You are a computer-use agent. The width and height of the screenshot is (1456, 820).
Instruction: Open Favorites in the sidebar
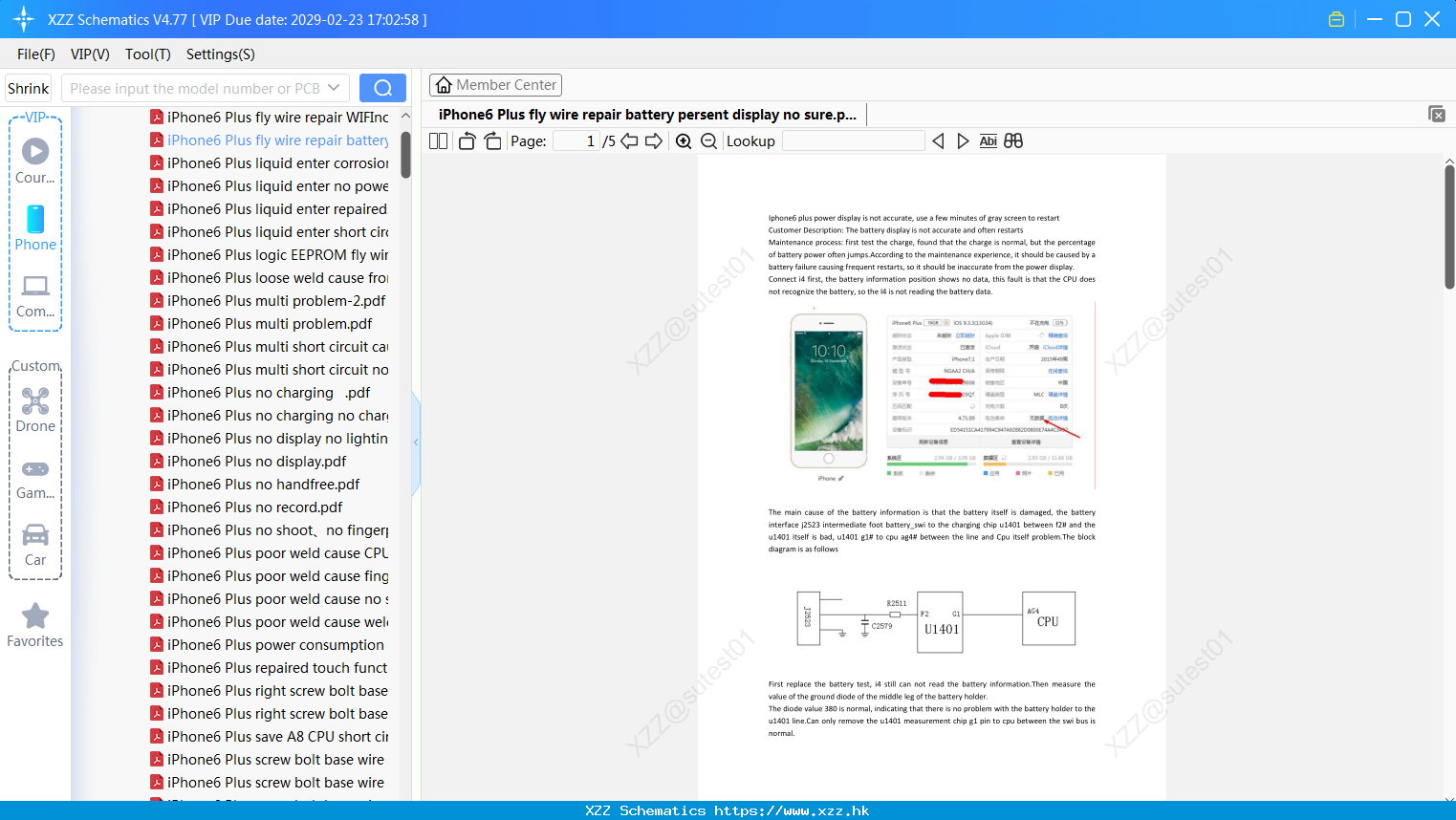point(35,626)
